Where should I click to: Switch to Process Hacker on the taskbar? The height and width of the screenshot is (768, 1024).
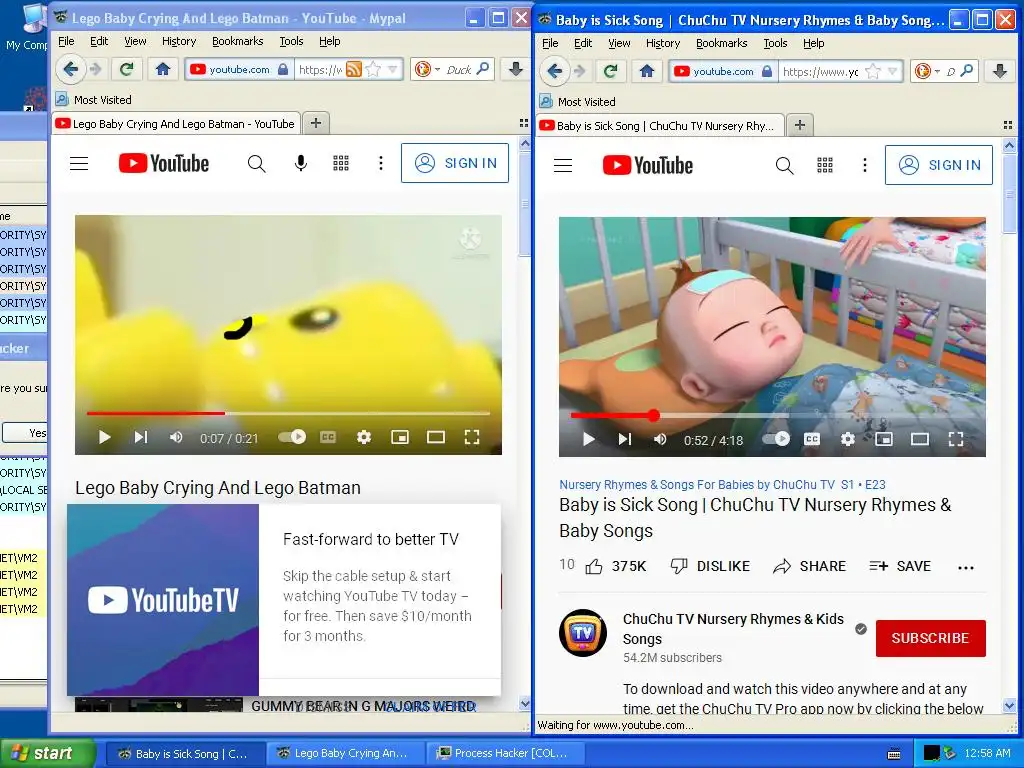point(504,754)
